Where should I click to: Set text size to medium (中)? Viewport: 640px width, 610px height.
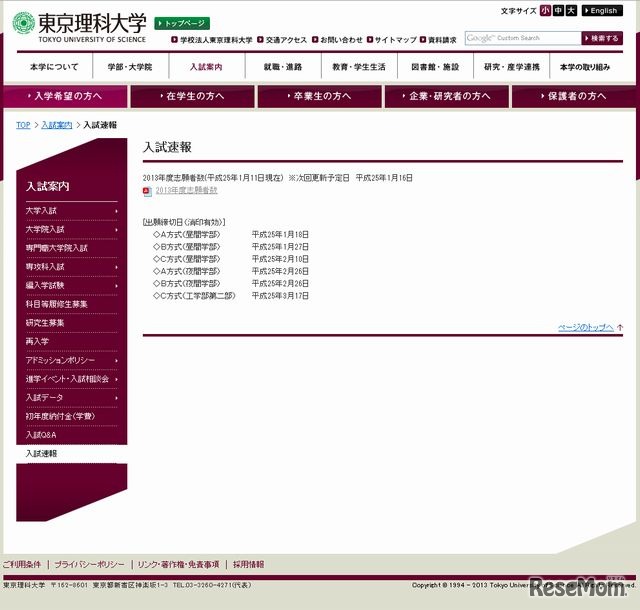click(558, 11)
